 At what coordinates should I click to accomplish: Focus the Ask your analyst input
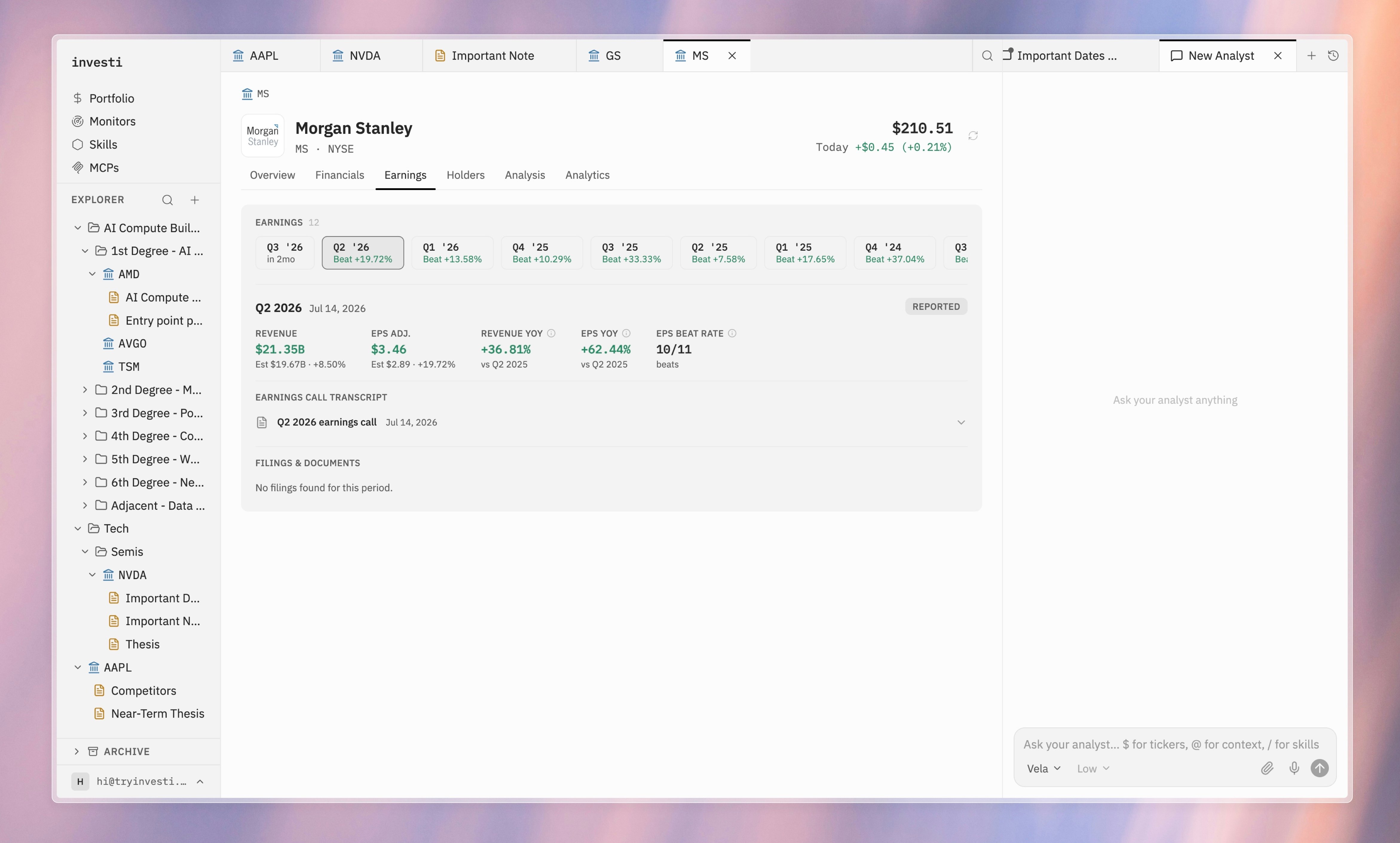click(x=1171, y=745)
